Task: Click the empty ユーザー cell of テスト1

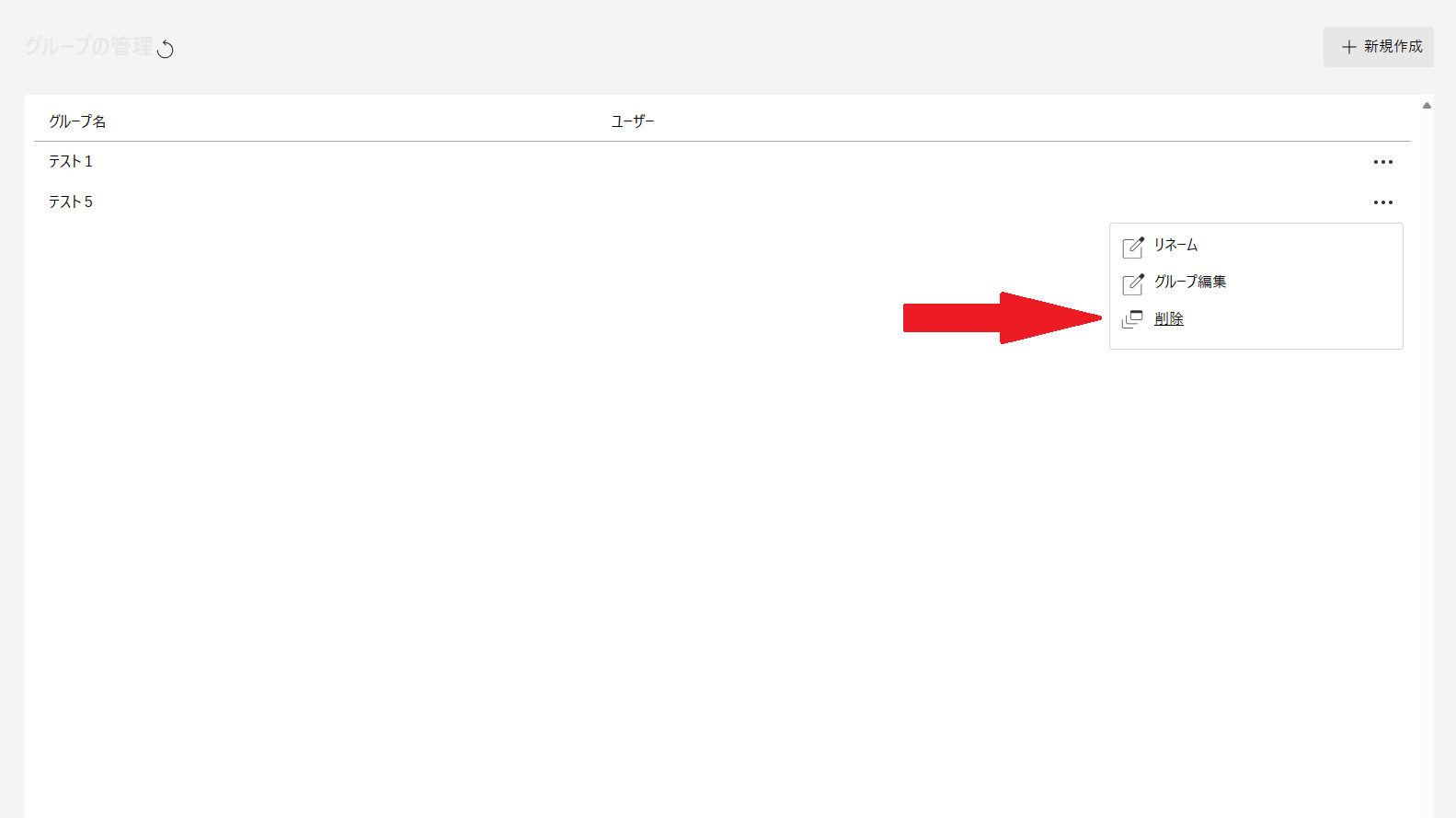Action: (984, 162)
